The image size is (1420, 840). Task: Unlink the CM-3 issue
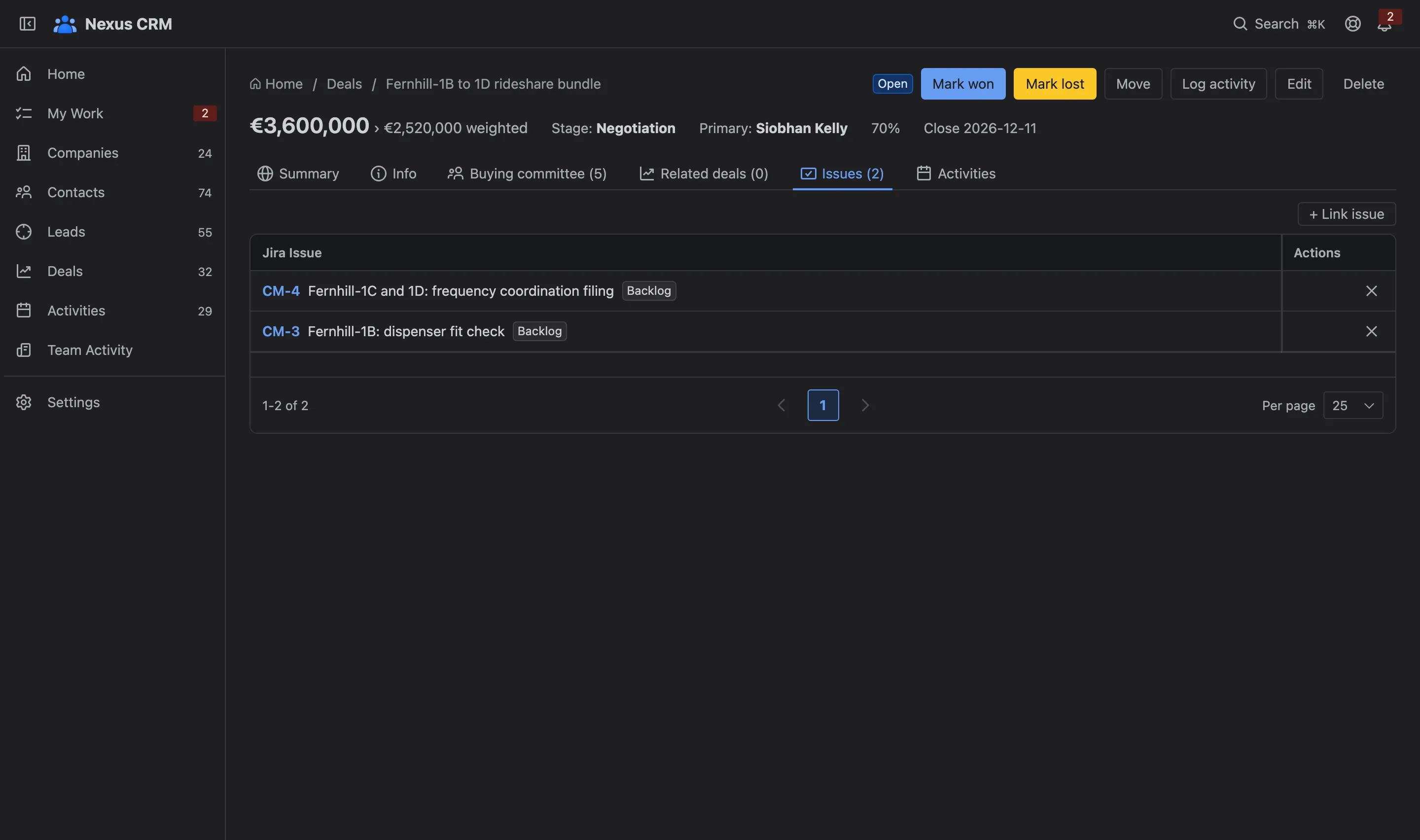tap(1371, 331)
